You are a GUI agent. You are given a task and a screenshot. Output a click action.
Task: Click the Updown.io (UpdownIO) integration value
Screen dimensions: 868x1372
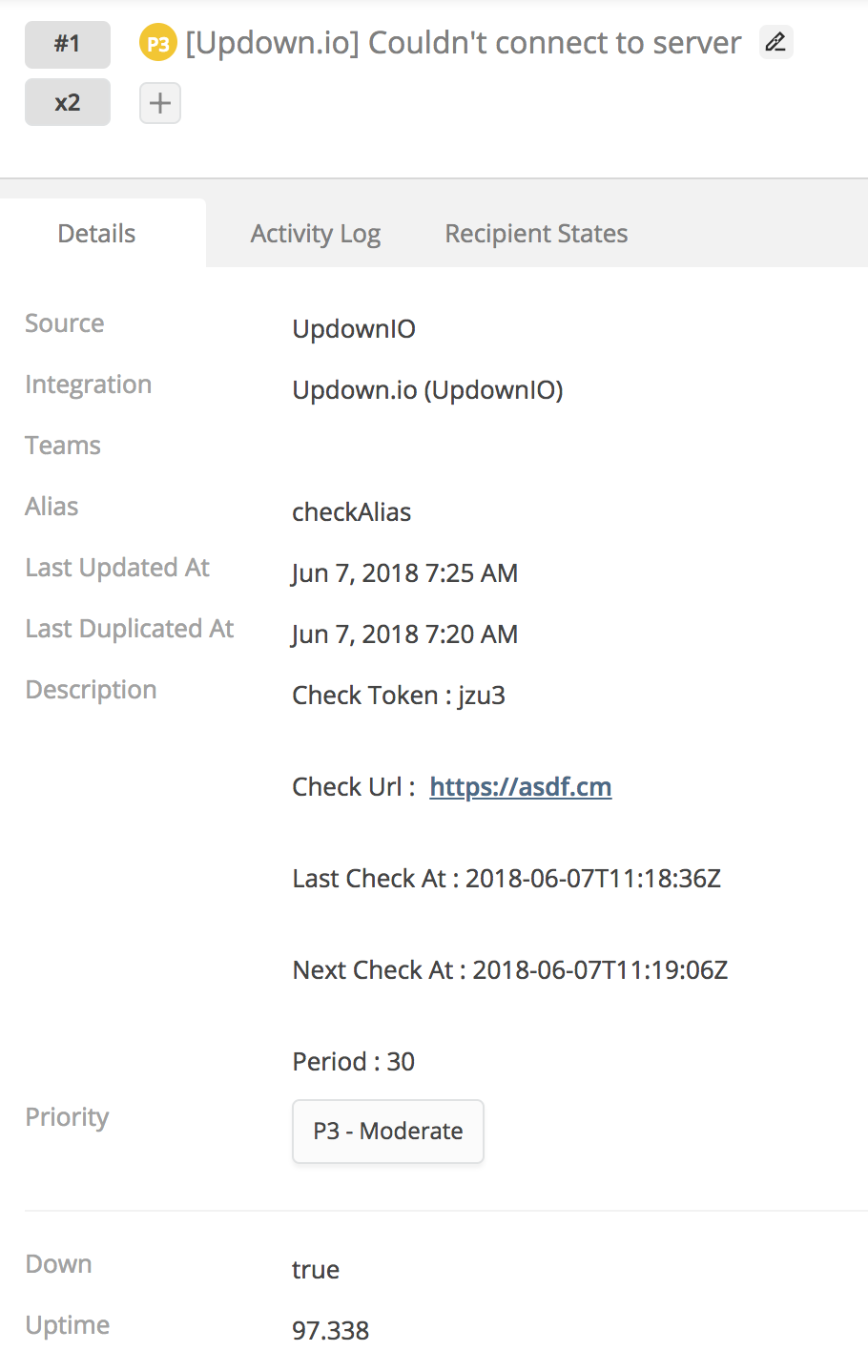(x=428, y=390)
